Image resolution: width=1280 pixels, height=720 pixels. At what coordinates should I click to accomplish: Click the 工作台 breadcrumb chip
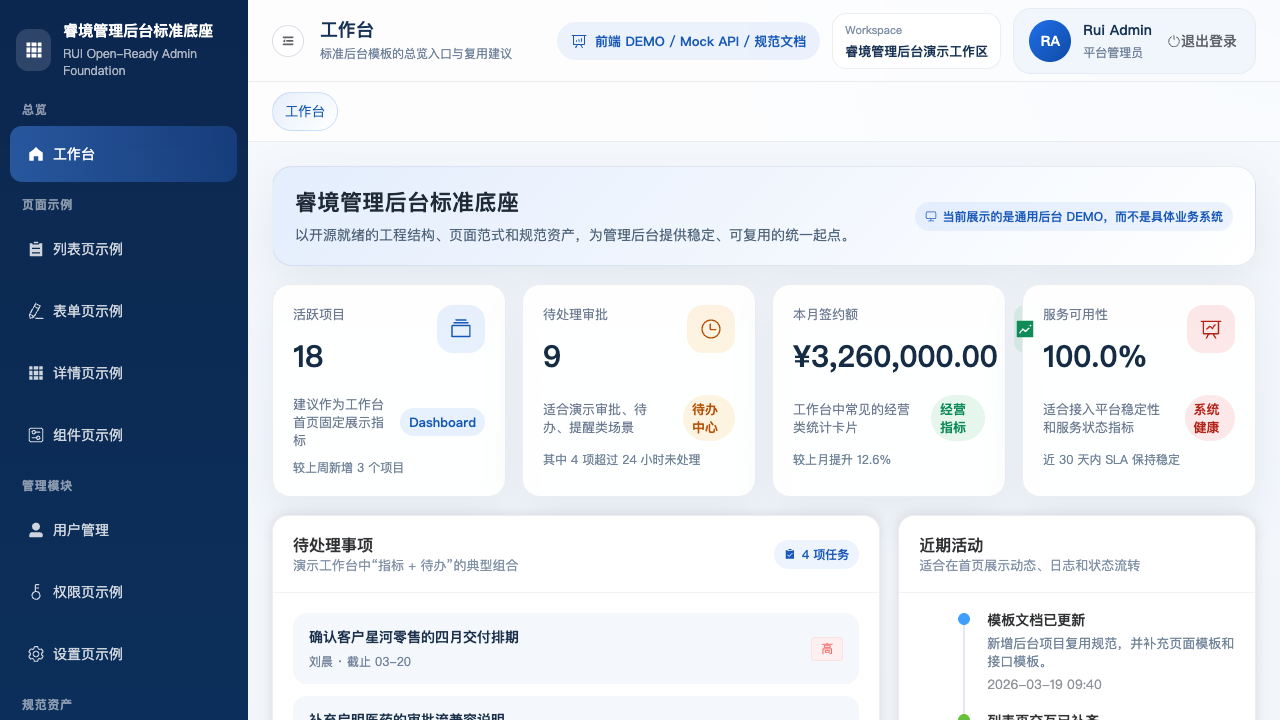305,111
